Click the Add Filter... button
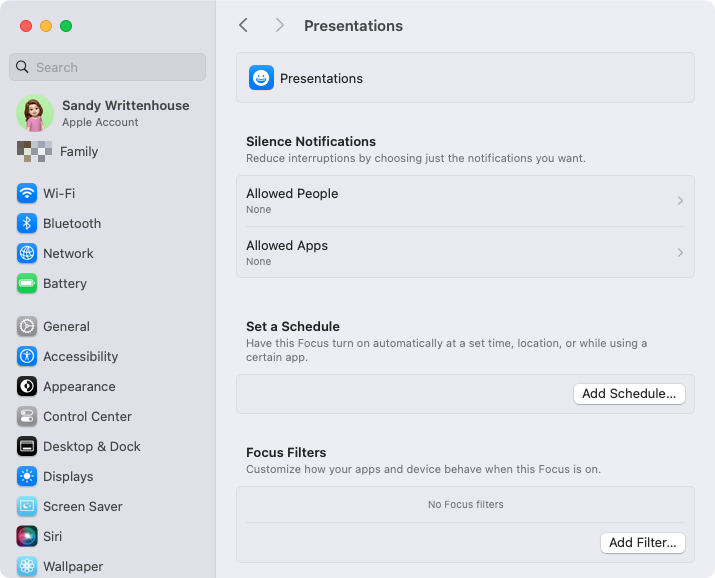Image resolution: width=715 pixels, height=578 pixels. click(642, 543)
